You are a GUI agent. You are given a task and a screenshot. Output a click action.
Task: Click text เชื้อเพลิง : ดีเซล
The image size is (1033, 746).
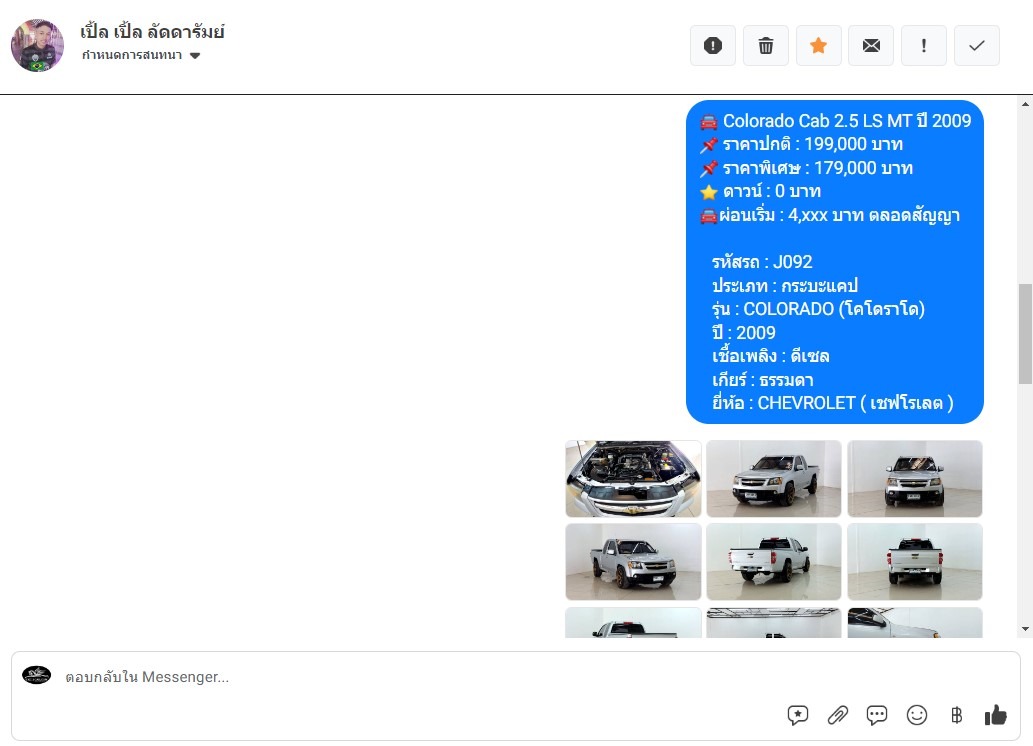coord(770,357)
